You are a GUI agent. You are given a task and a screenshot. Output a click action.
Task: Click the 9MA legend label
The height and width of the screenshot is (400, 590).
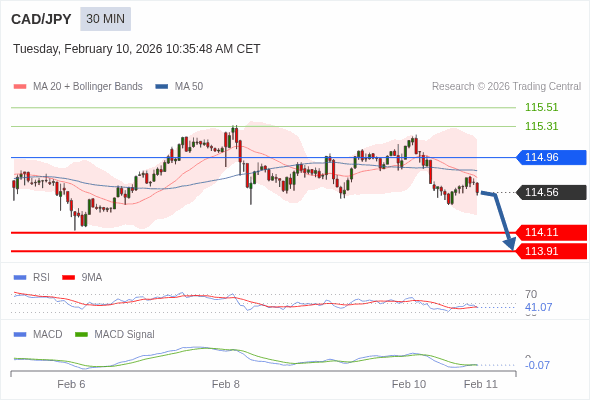[x=92, y=278]
